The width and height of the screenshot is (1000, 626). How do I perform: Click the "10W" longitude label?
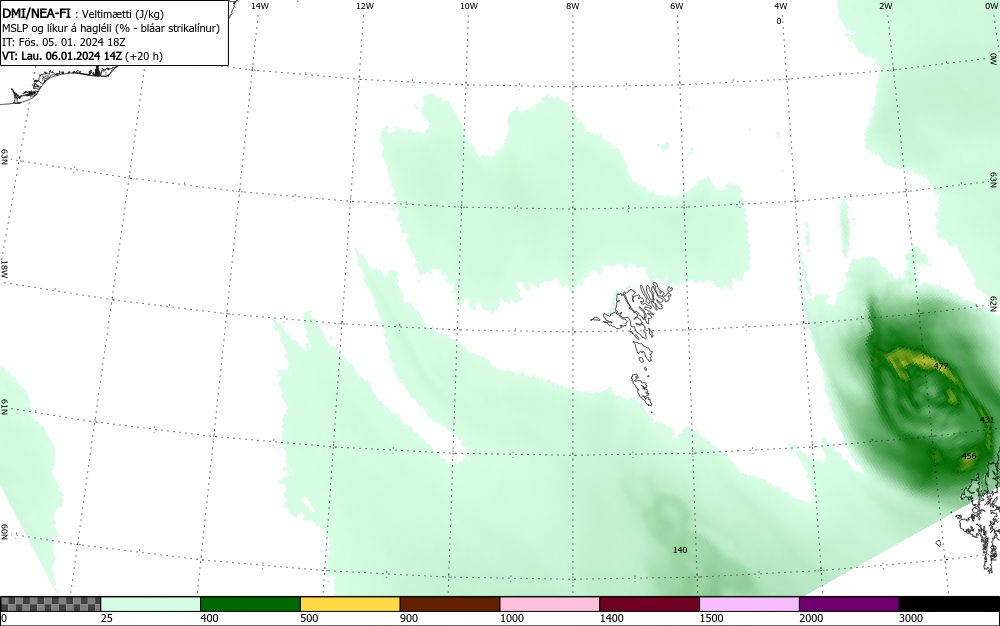(469, 6)
